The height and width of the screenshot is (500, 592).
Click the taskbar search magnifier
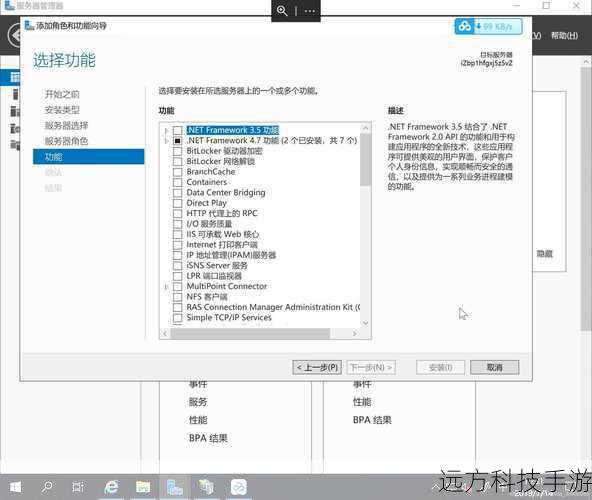tap(47, 487)
